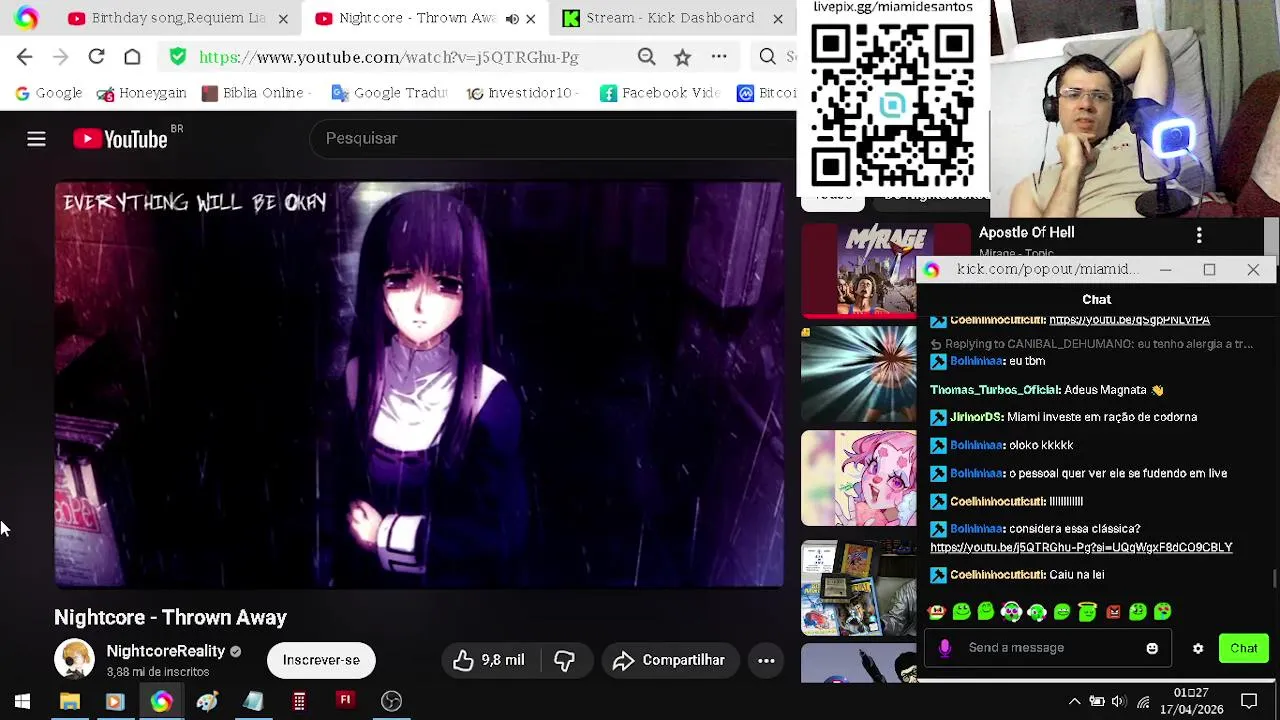The image size is (1280, 720).
Task: Open the browser home page
Action: (x=132, y=57)
